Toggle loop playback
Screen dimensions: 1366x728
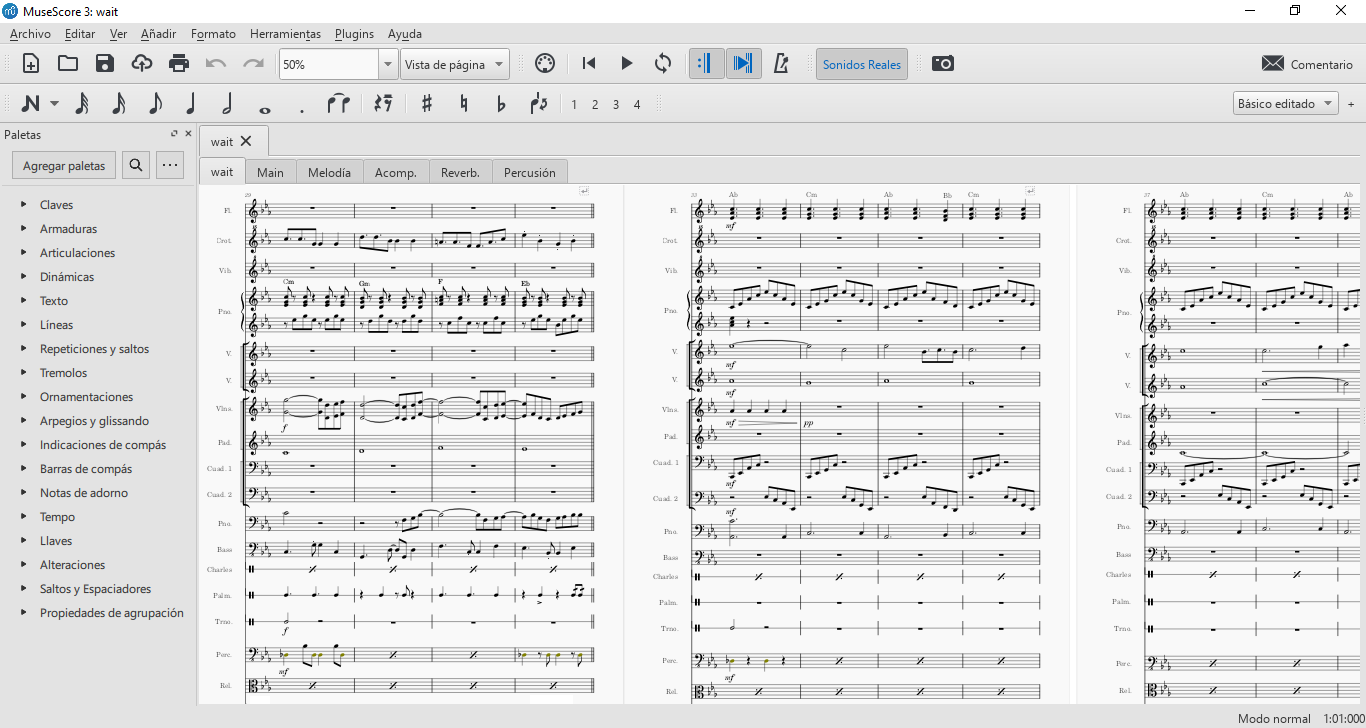coord(663,64)
